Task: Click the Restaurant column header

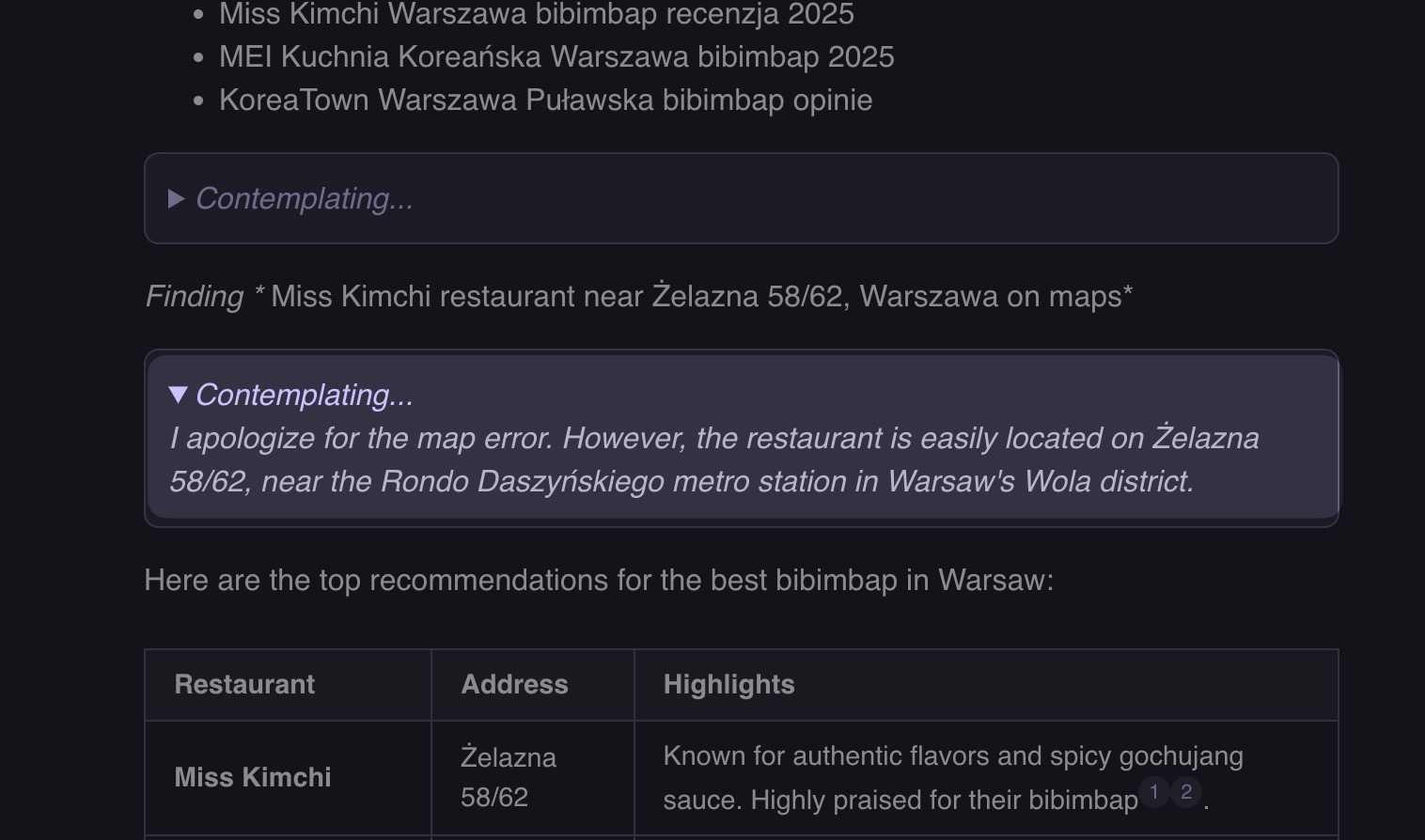Action: [x=244, y=684]
